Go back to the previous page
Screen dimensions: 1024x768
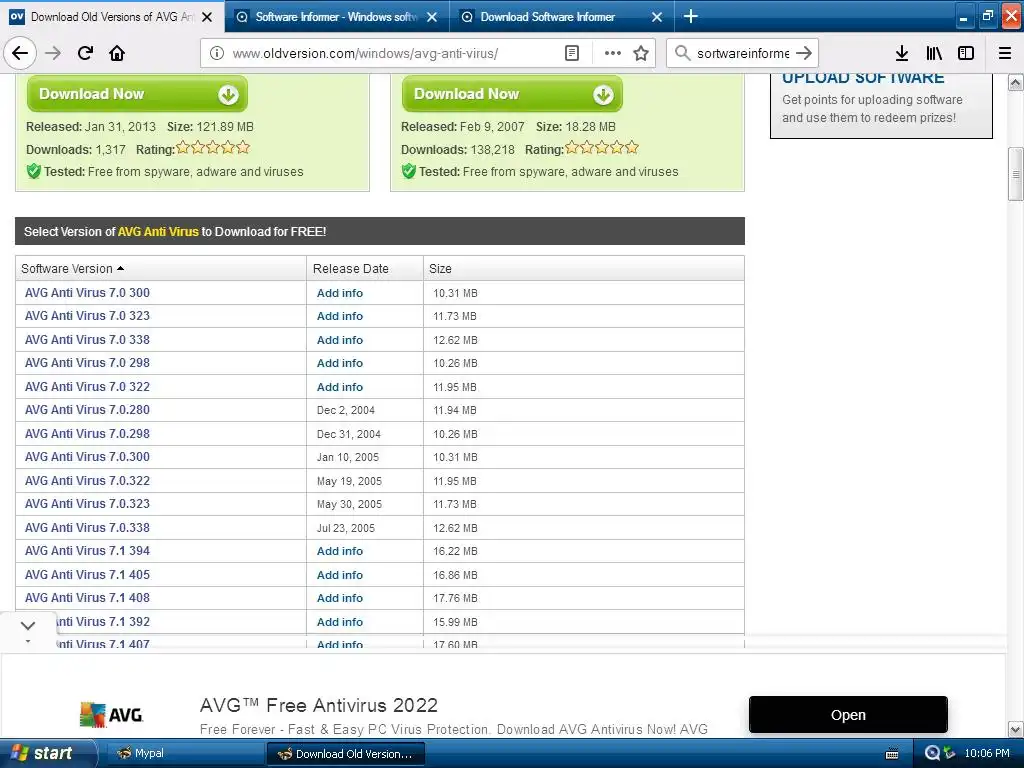pyautogui.click(x=20, y=53)
